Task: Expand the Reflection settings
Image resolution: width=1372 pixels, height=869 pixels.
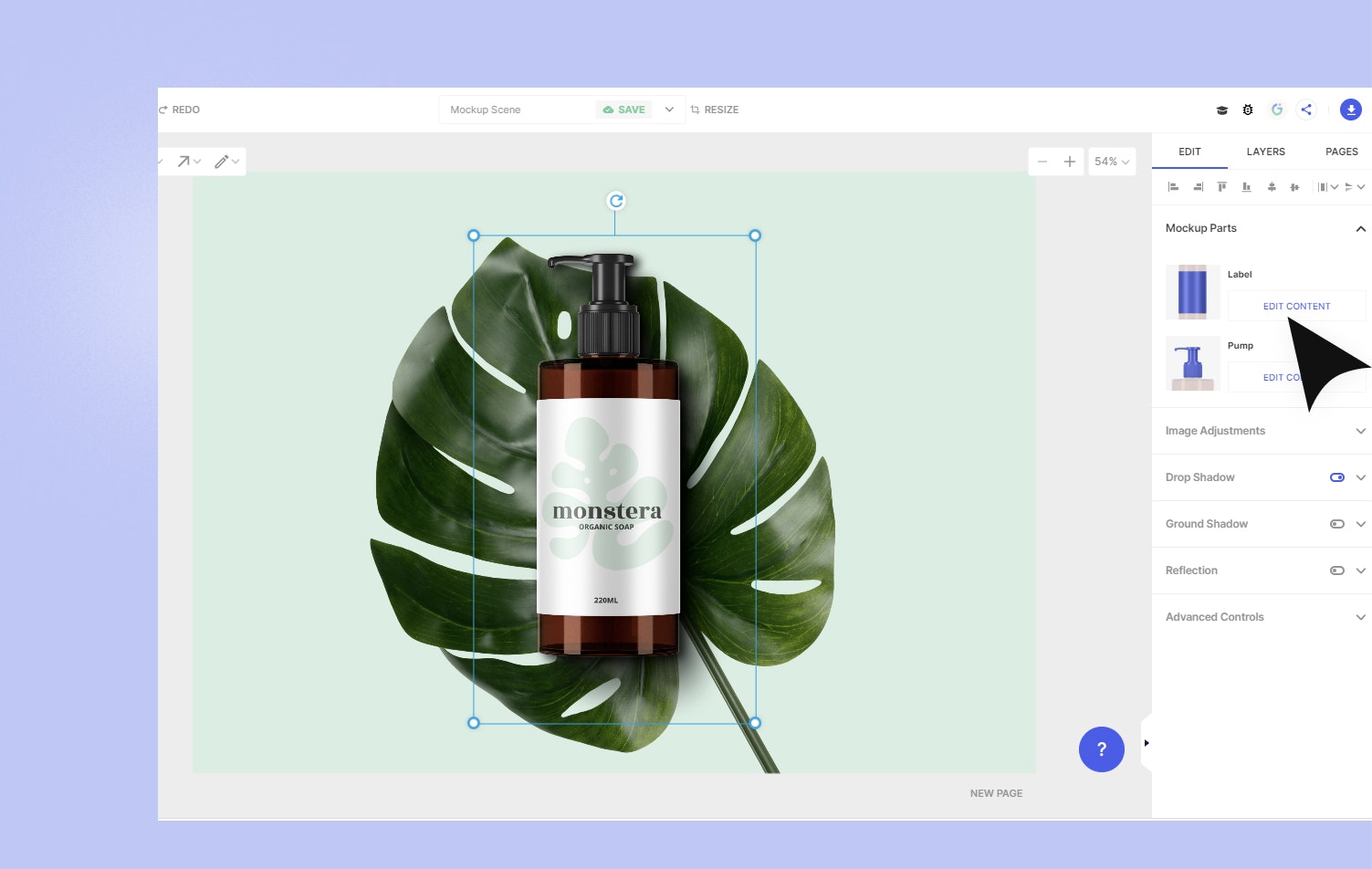Action: pos(1360,571)
